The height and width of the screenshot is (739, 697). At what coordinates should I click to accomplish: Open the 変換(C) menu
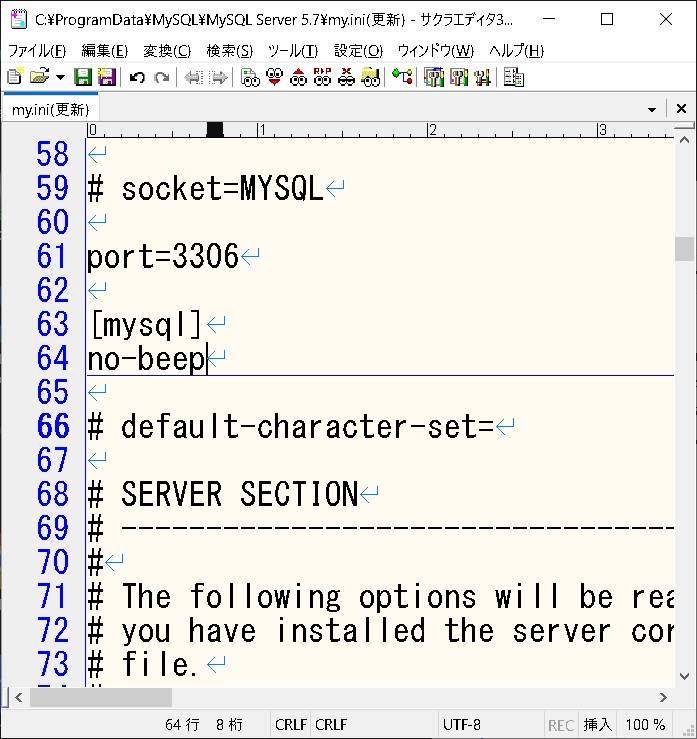coord(167,50)
